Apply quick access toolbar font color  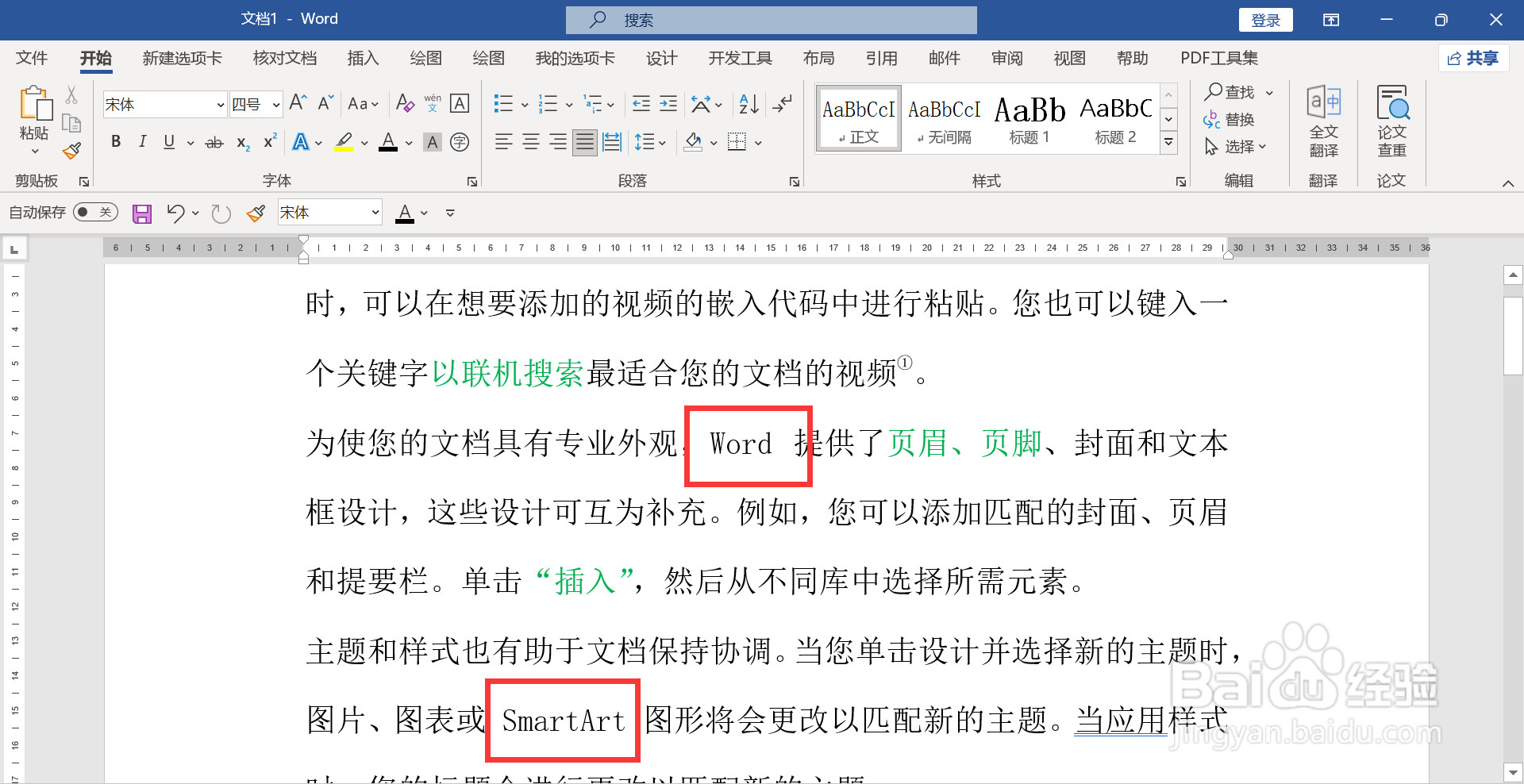(x=405, y=213)
